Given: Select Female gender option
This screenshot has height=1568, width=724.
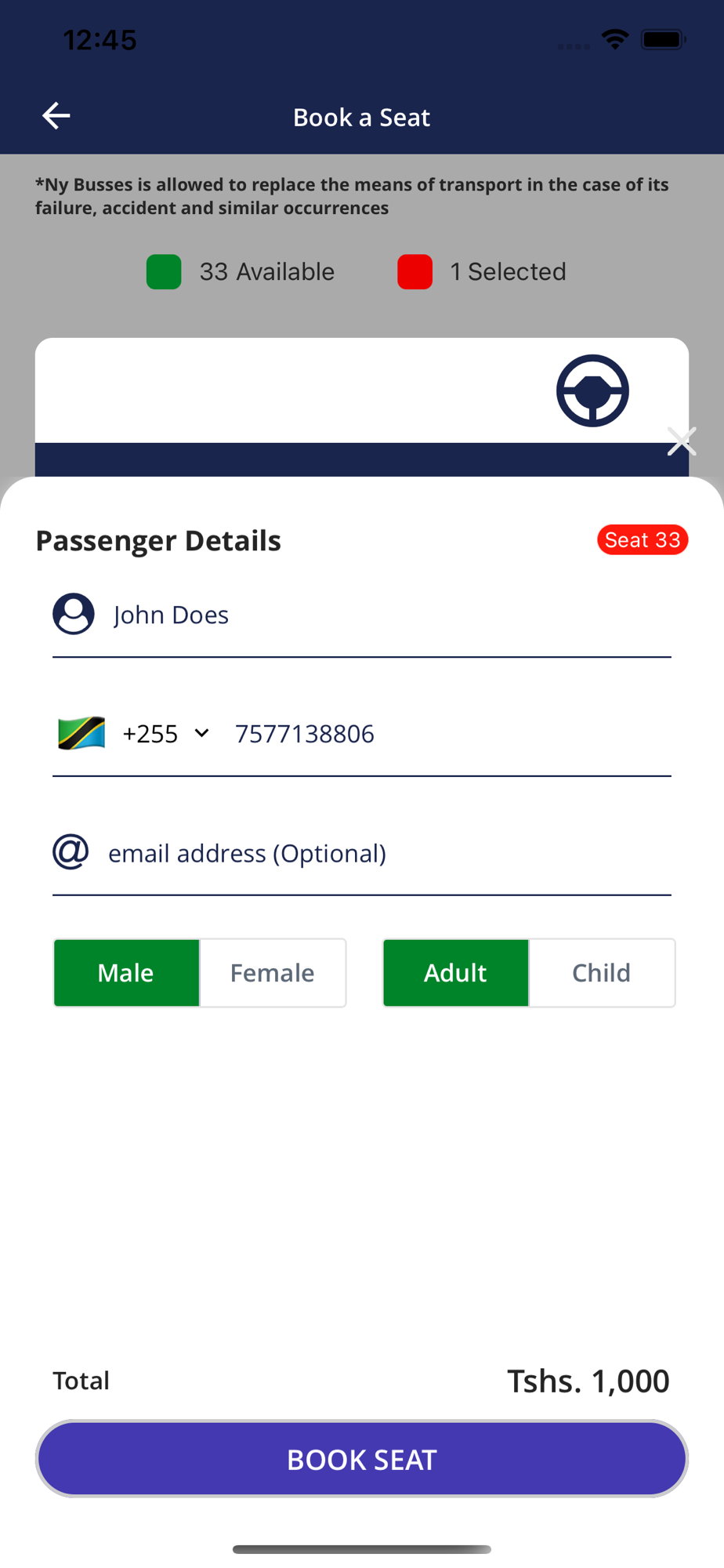Looking at the screenshot, I should [273, 973].
